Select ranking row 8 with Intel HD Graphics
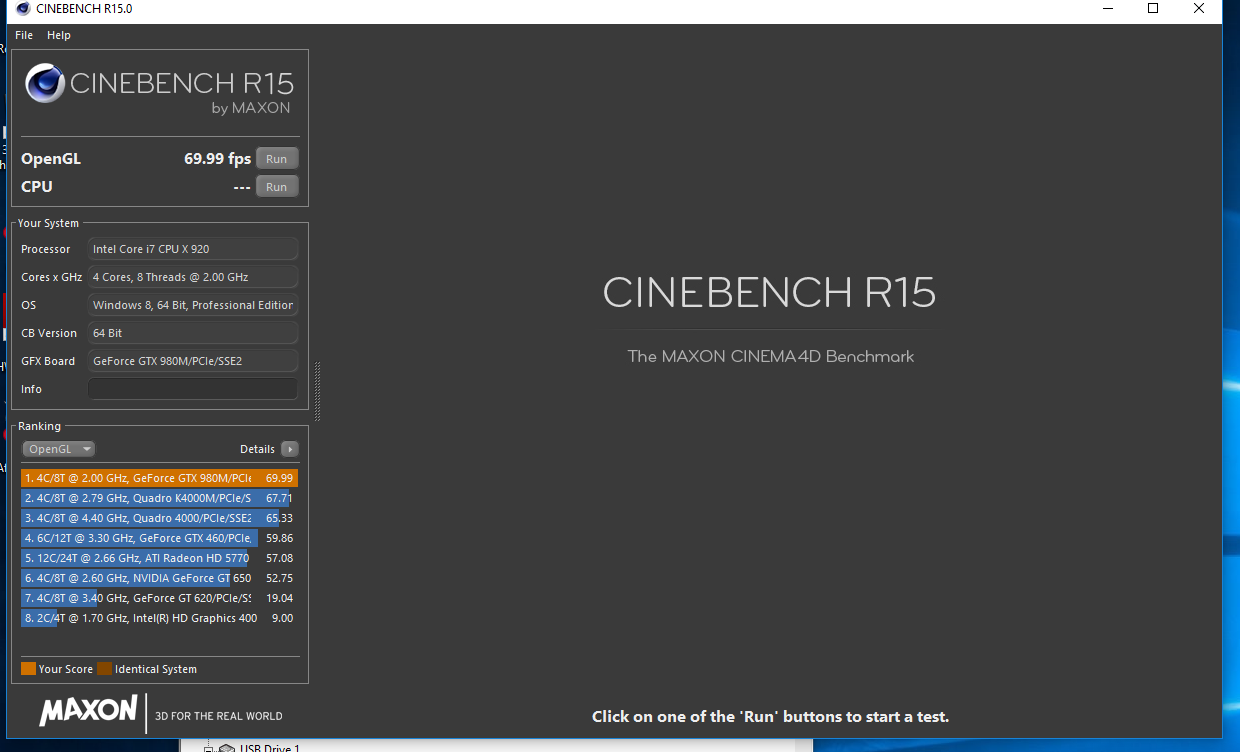The image size is (1240, 752). tap(159, 618)
